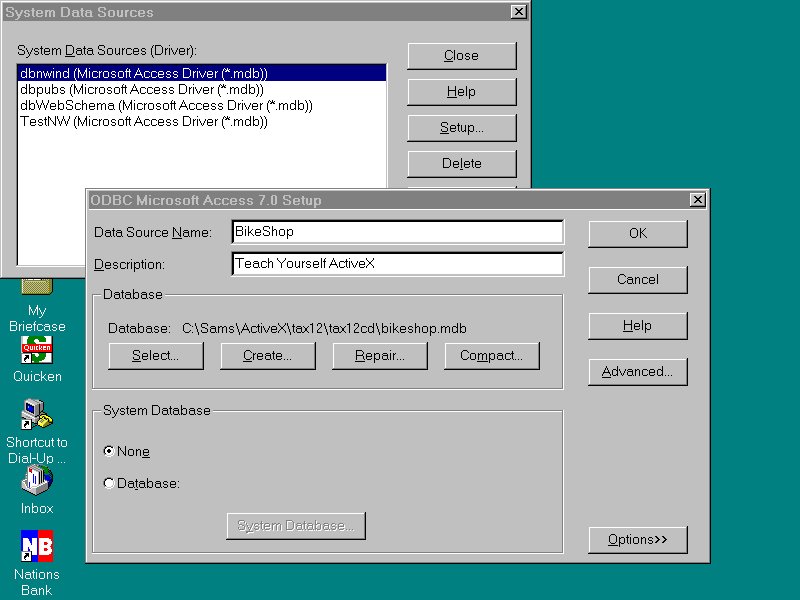Open the Quicken desktop shortcut icon

click(37, 351)
